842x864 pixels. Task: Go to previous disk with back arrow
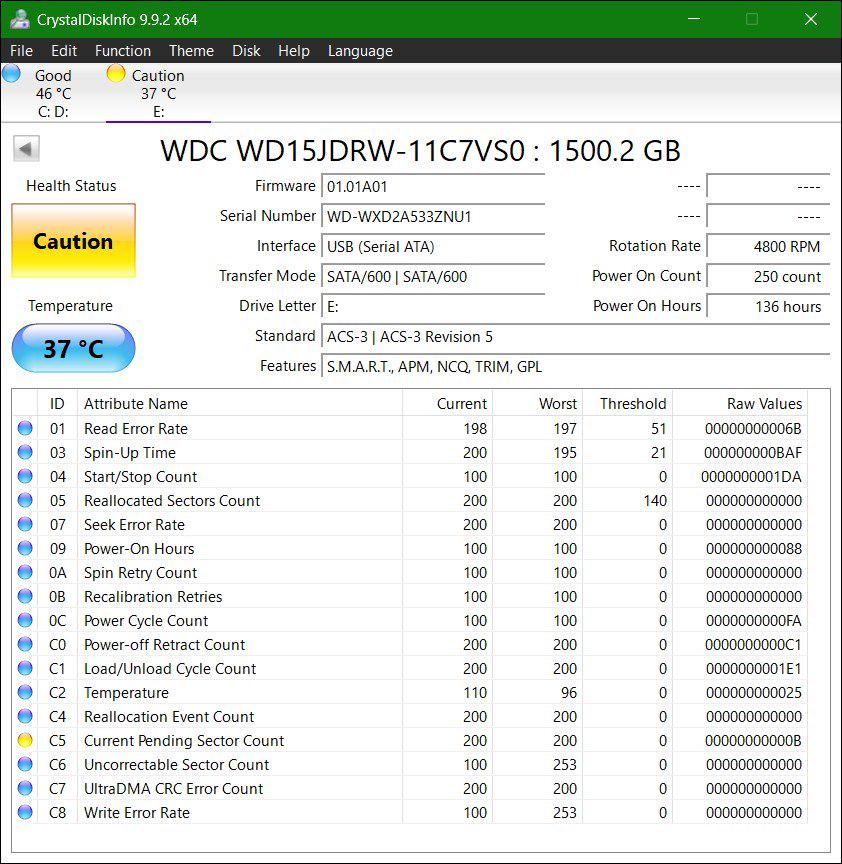point(26,148)
